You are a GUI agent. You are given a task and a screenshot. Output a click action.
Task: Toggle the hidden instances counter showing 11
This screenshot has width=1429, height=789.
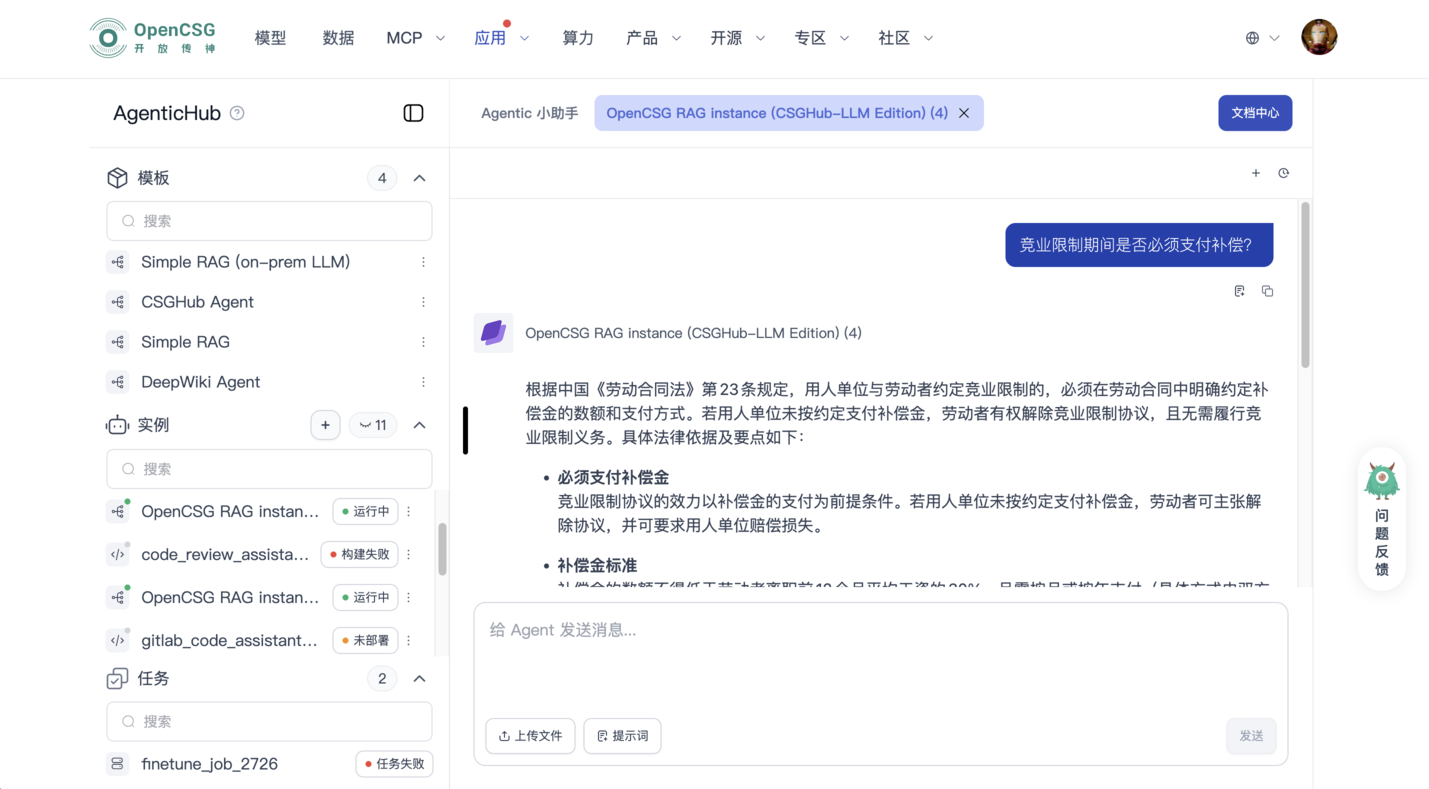pos(372,424)
